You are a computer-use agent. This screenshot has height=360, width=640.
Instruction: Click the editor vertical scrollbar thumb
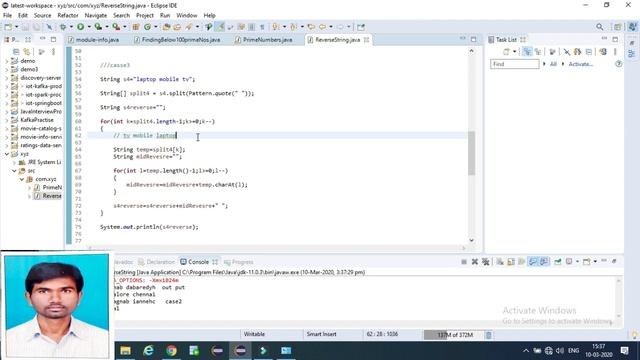pyautogui.click(x=471, y=153)
